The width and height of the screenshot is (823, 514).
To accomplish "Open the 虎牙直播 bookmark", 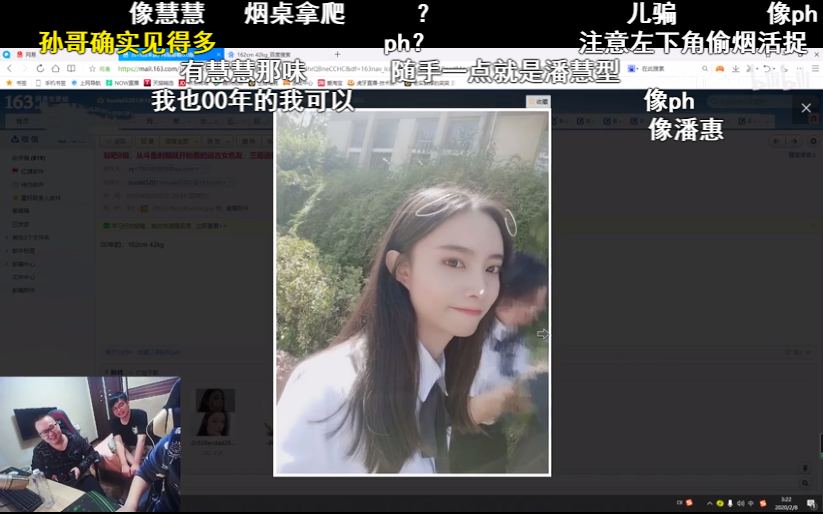I will click(373, 83).
